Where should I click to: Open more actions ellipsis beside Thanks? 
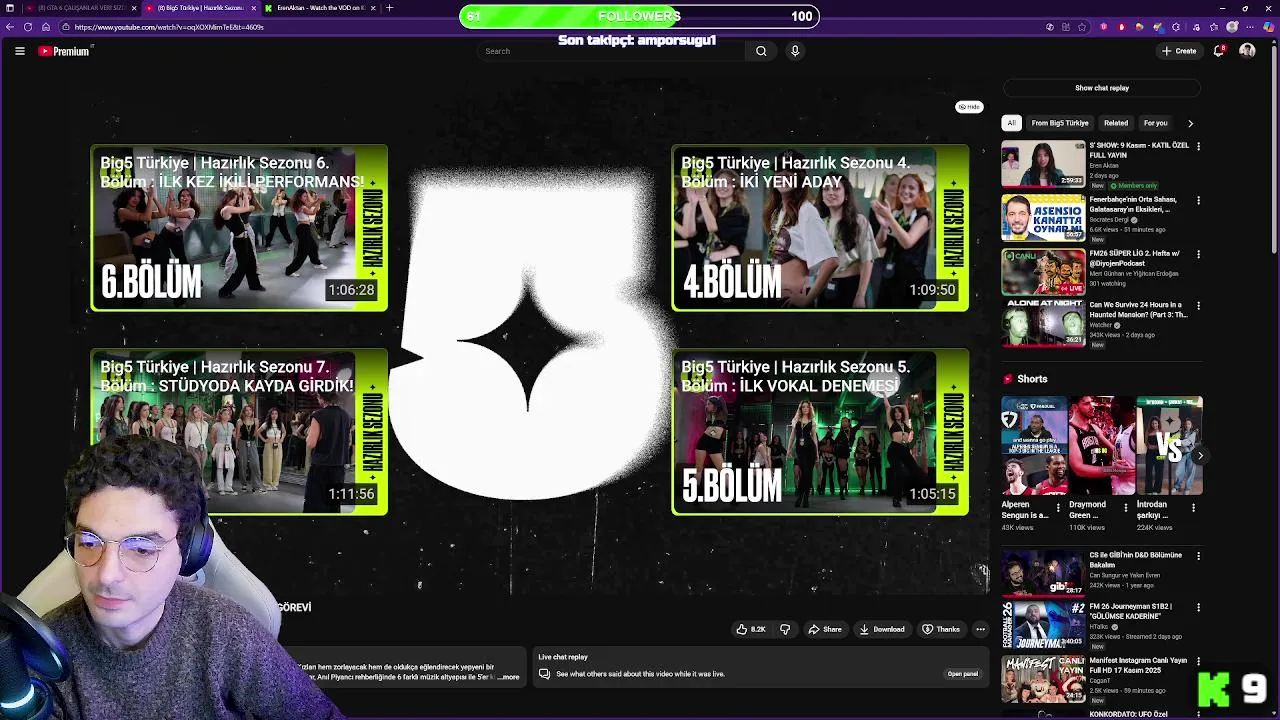pos(980,629)
